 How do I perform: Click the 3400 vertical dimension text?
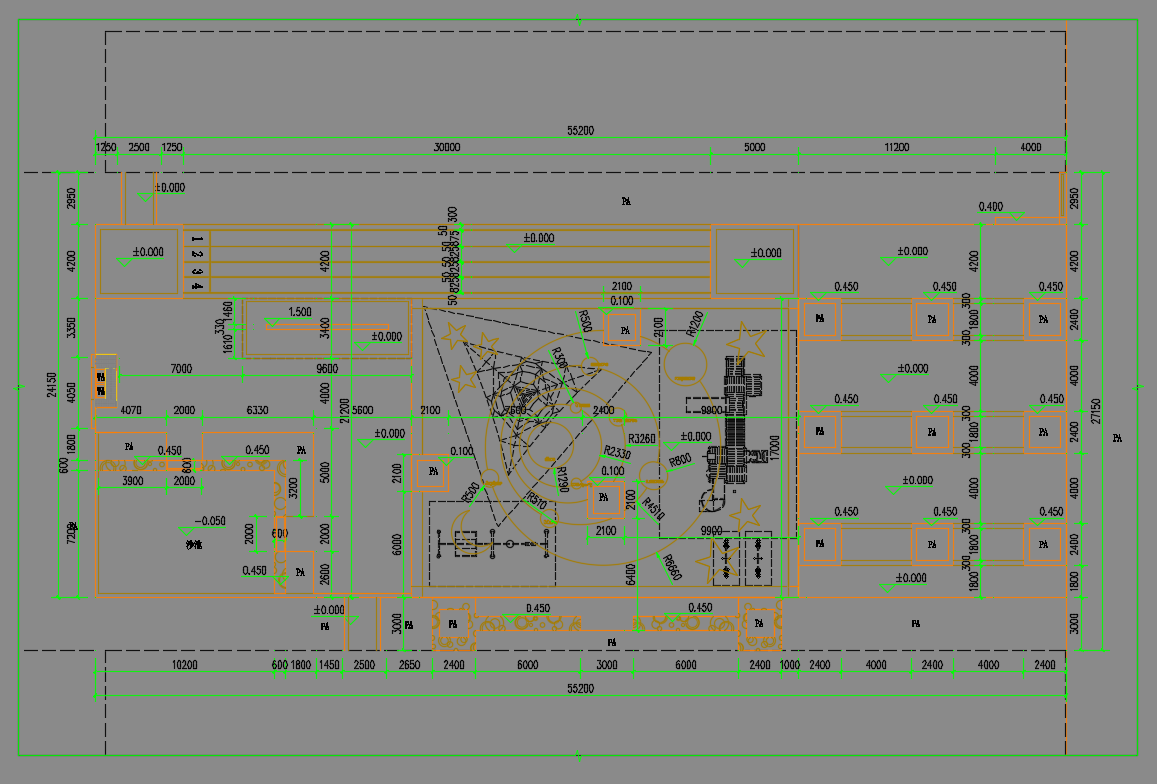click(x=325, y=328)
